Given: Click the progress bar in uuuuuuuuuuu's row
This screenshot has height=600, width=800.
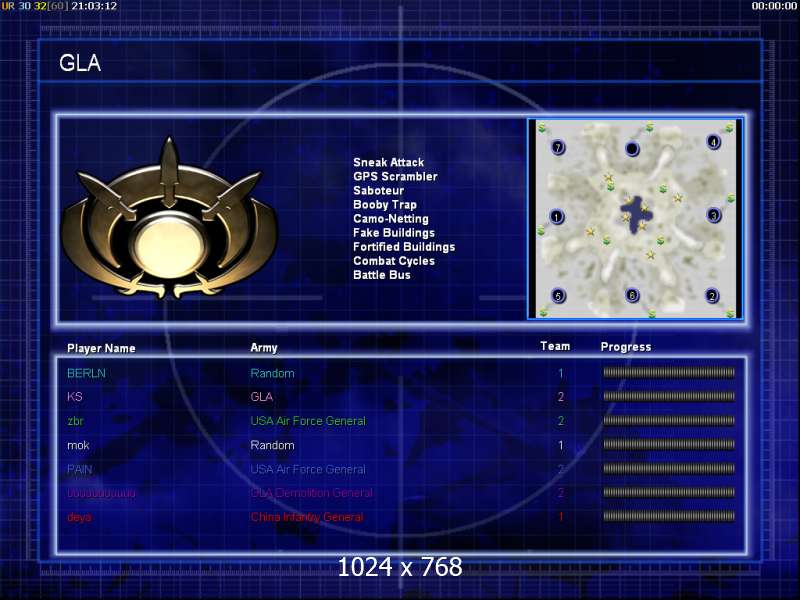Looking at the screenshot, I should 669,492.
